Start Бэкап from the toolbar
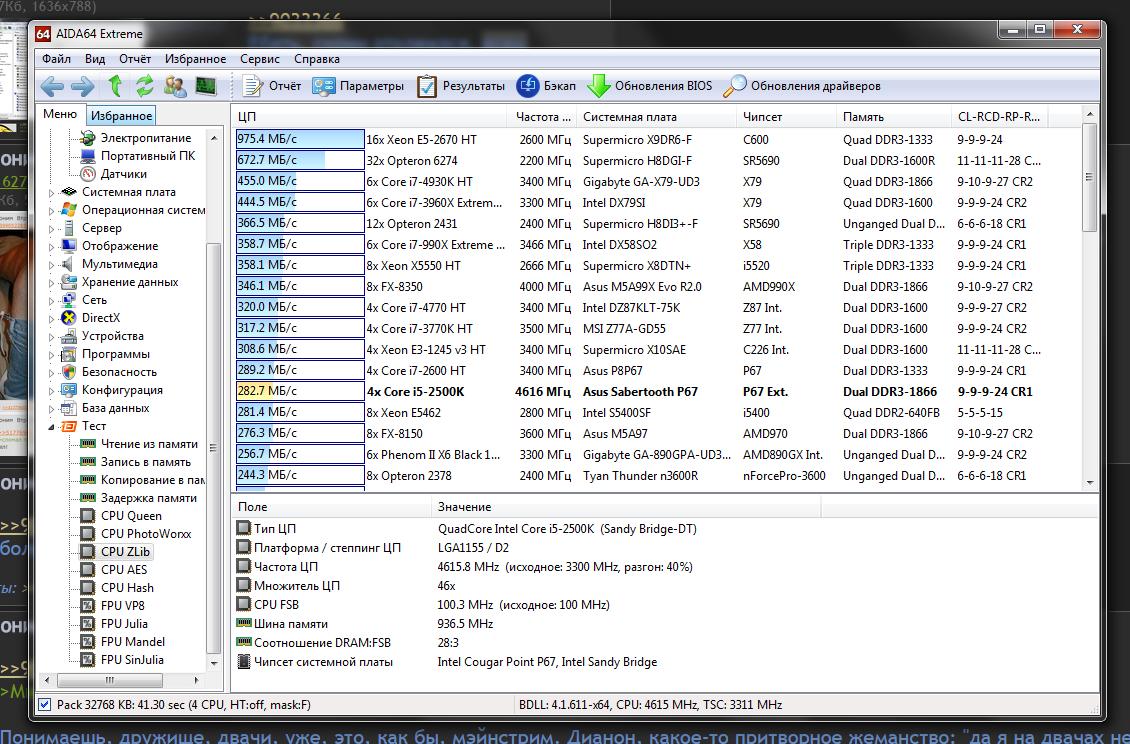1130x744 pixels. pos(546,86)
